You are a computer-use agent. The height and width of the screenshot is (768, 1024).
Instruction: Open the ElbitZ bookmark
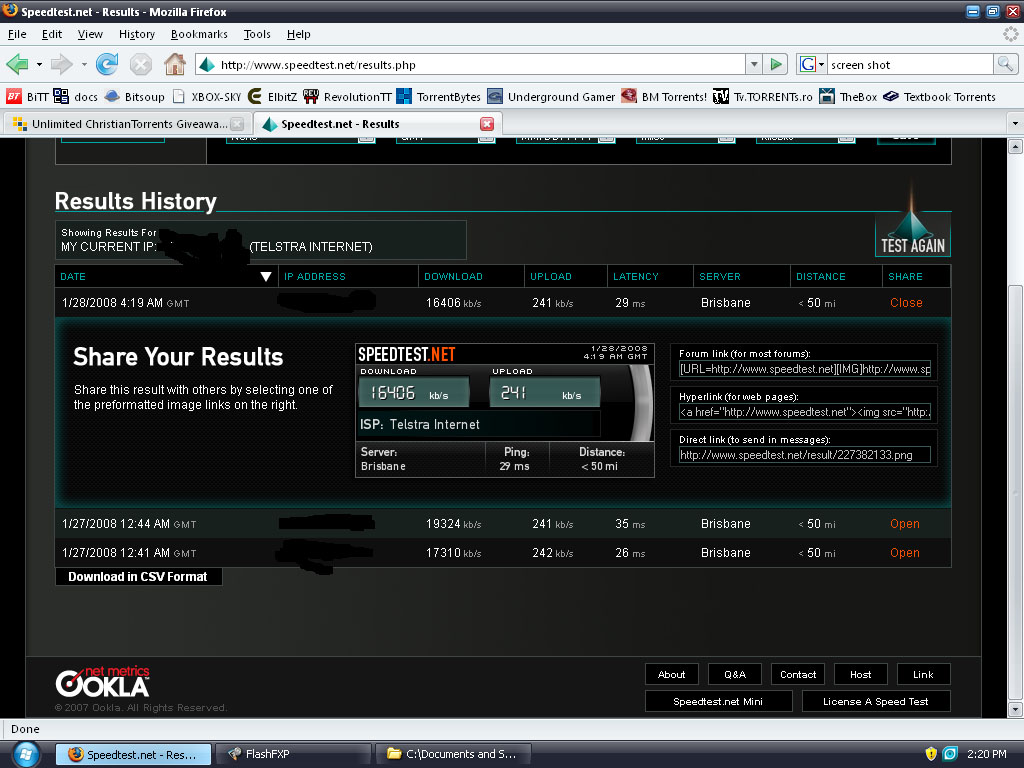pyautogui.click(x=273, y=97)
